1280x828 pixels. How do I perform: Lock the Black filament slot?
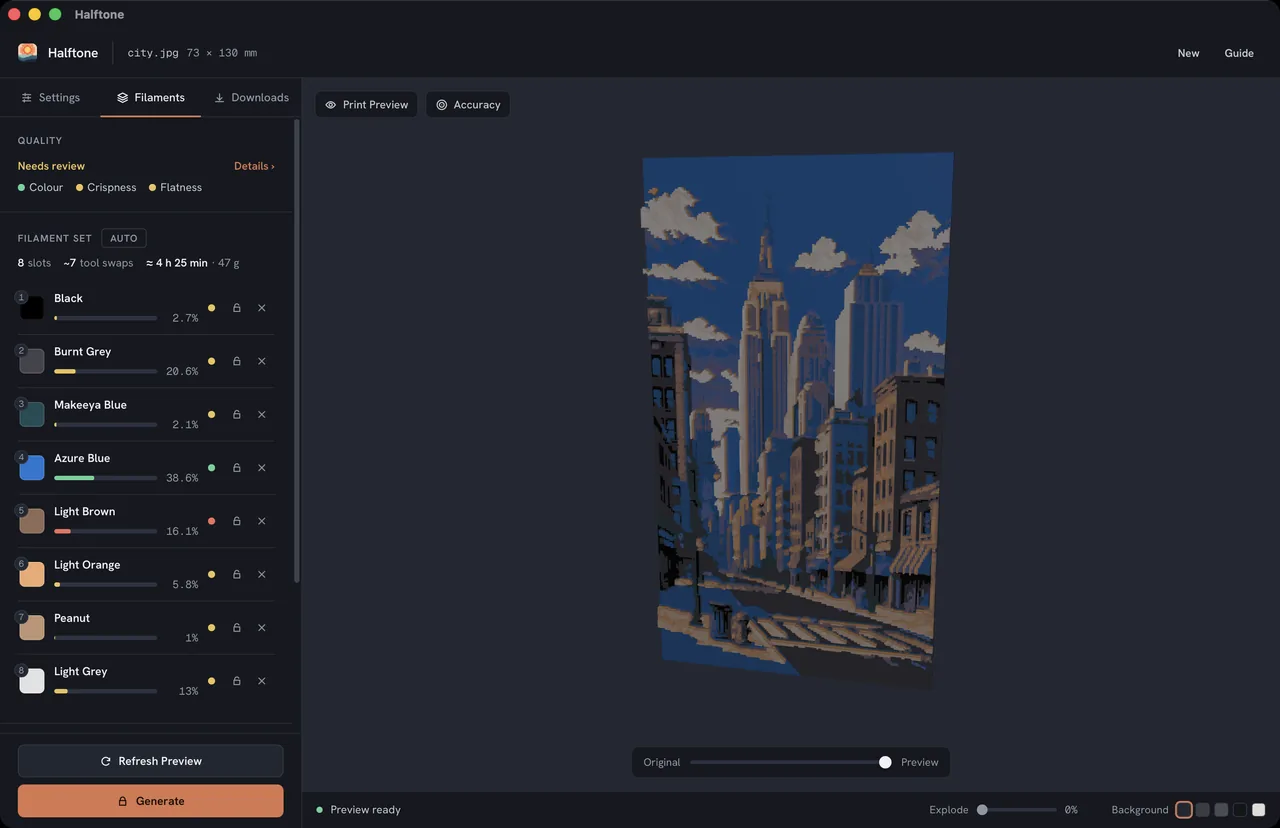tap(237, 308)
